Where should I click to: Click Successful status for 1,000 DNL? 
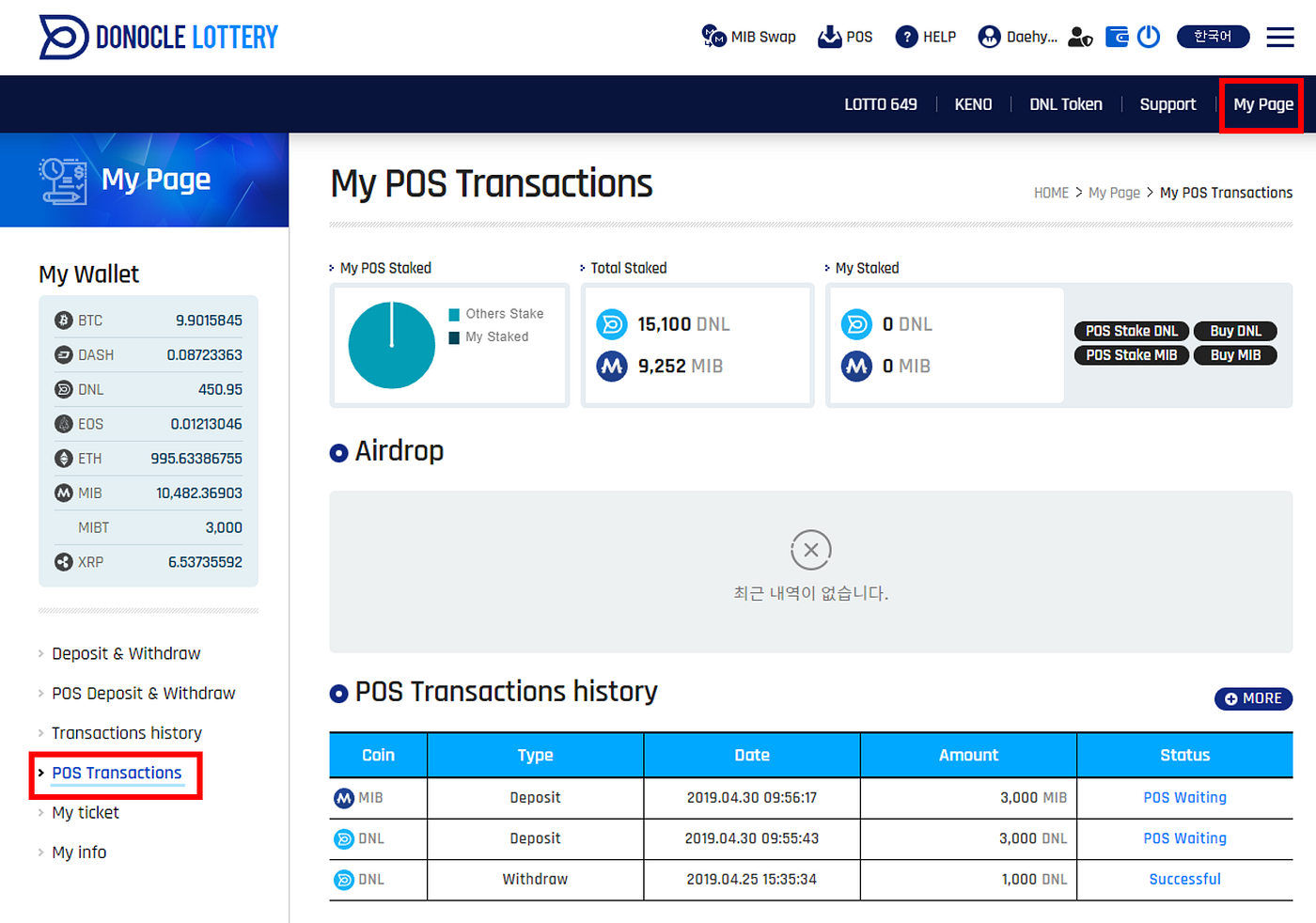click(x=1184, y=879)
